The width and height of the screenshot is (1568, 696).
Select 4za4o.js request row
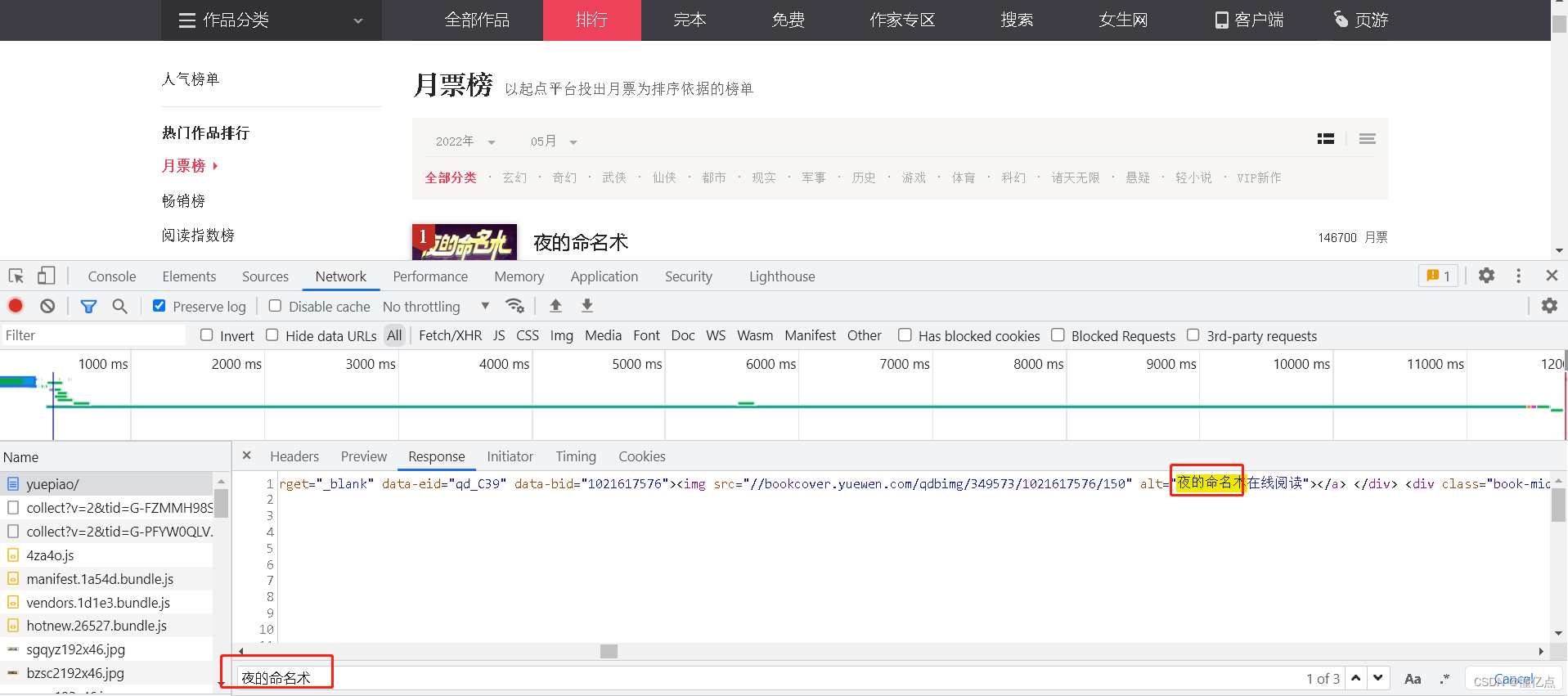tap(107, 555)
